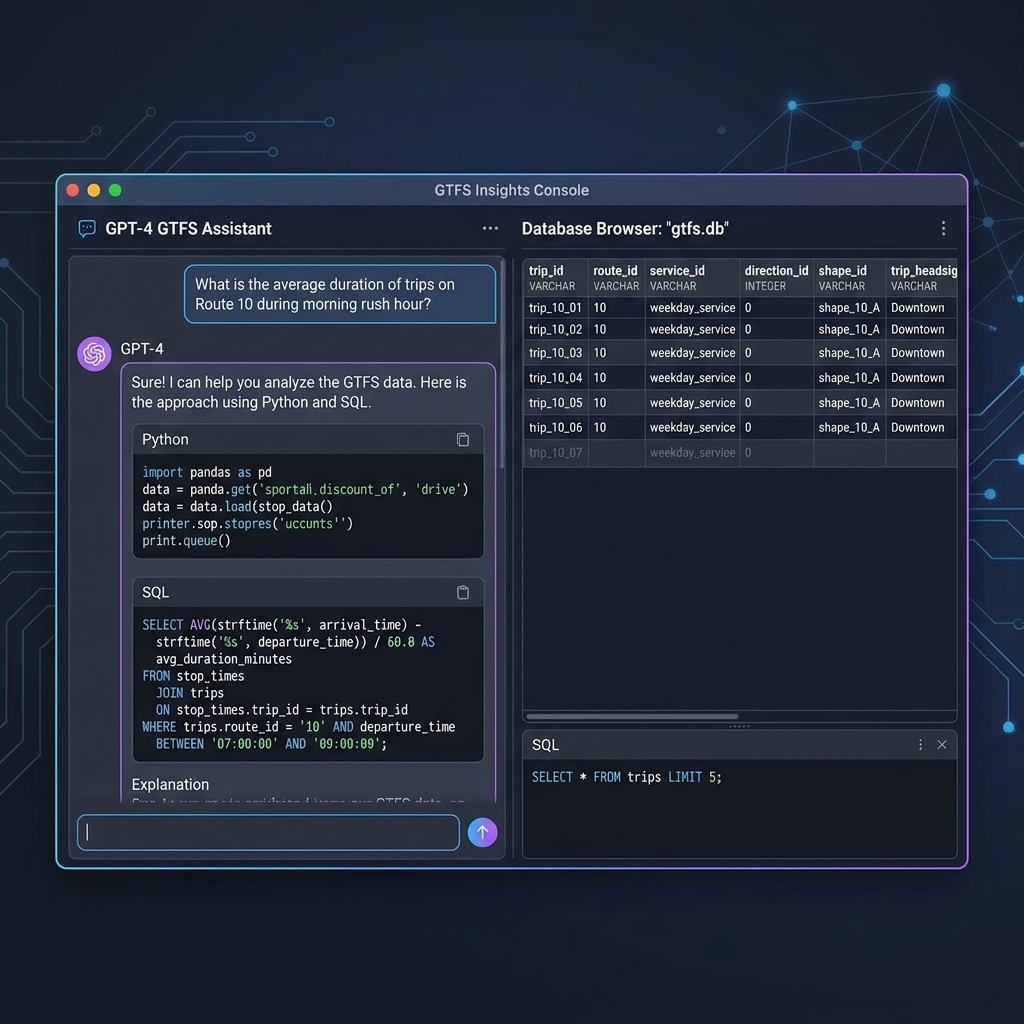The width and height of the screenshot is (1024, 1024).
Task: Click the GPT-4 avatar icon
Action: (x=94, y=354)
